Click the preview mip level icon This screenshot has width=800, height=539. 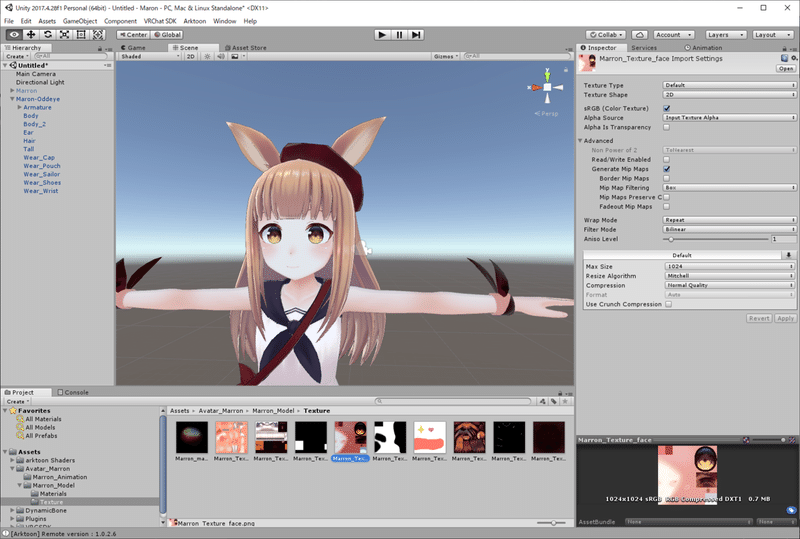[792, 439]
